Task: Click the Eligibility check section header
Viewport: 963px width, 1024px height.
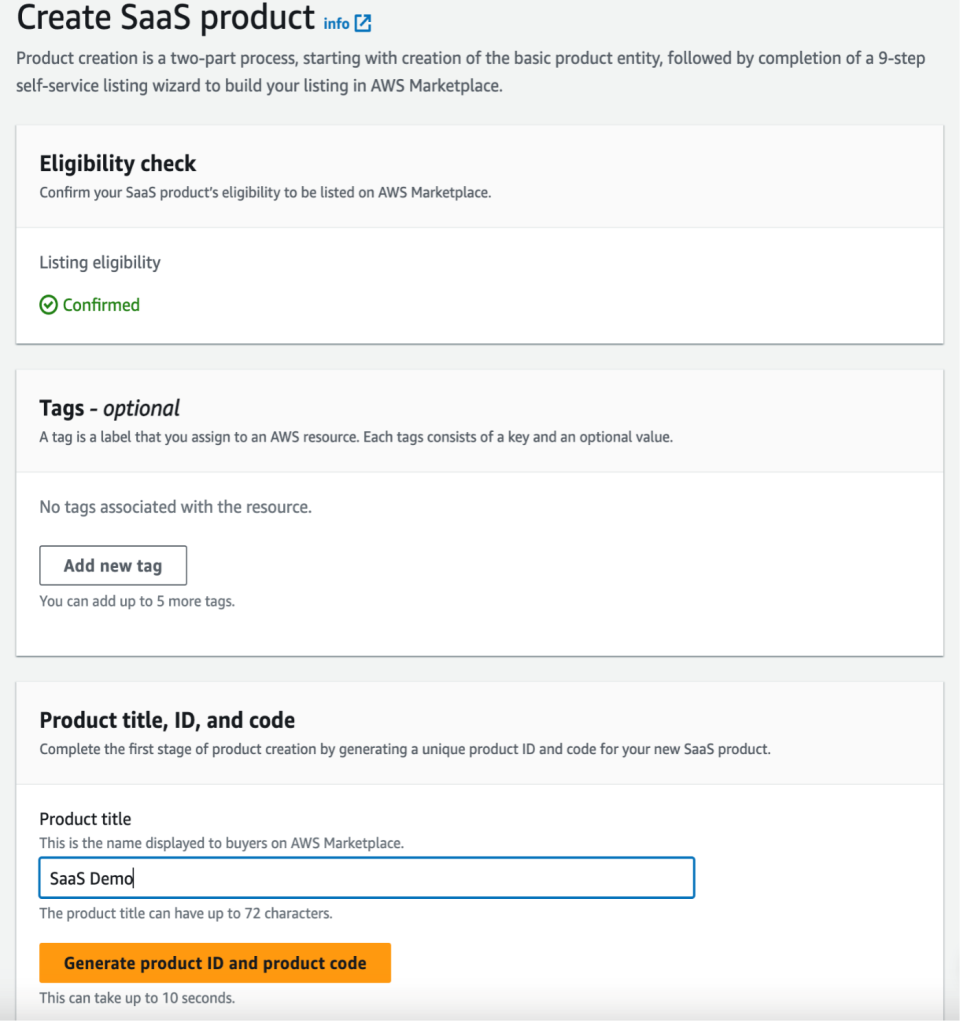Action: pyautogui.click(x=117, y=164)
